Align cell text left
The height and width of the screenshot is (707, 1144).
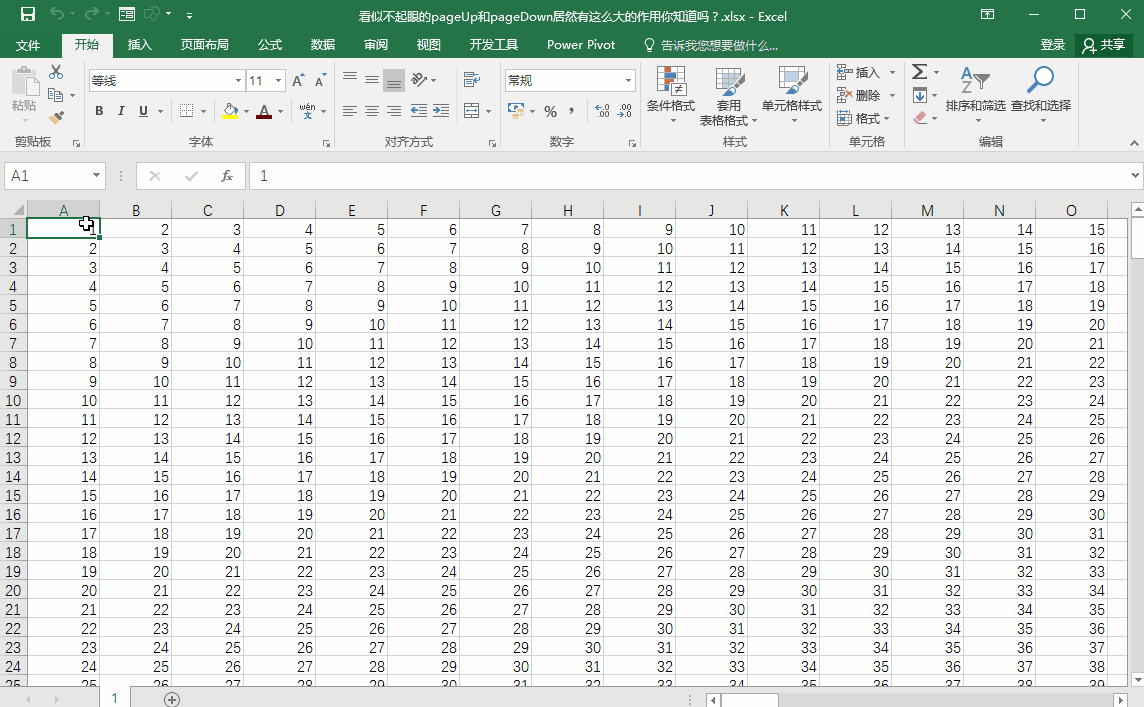pyautogui.click(x=350, y=111)
